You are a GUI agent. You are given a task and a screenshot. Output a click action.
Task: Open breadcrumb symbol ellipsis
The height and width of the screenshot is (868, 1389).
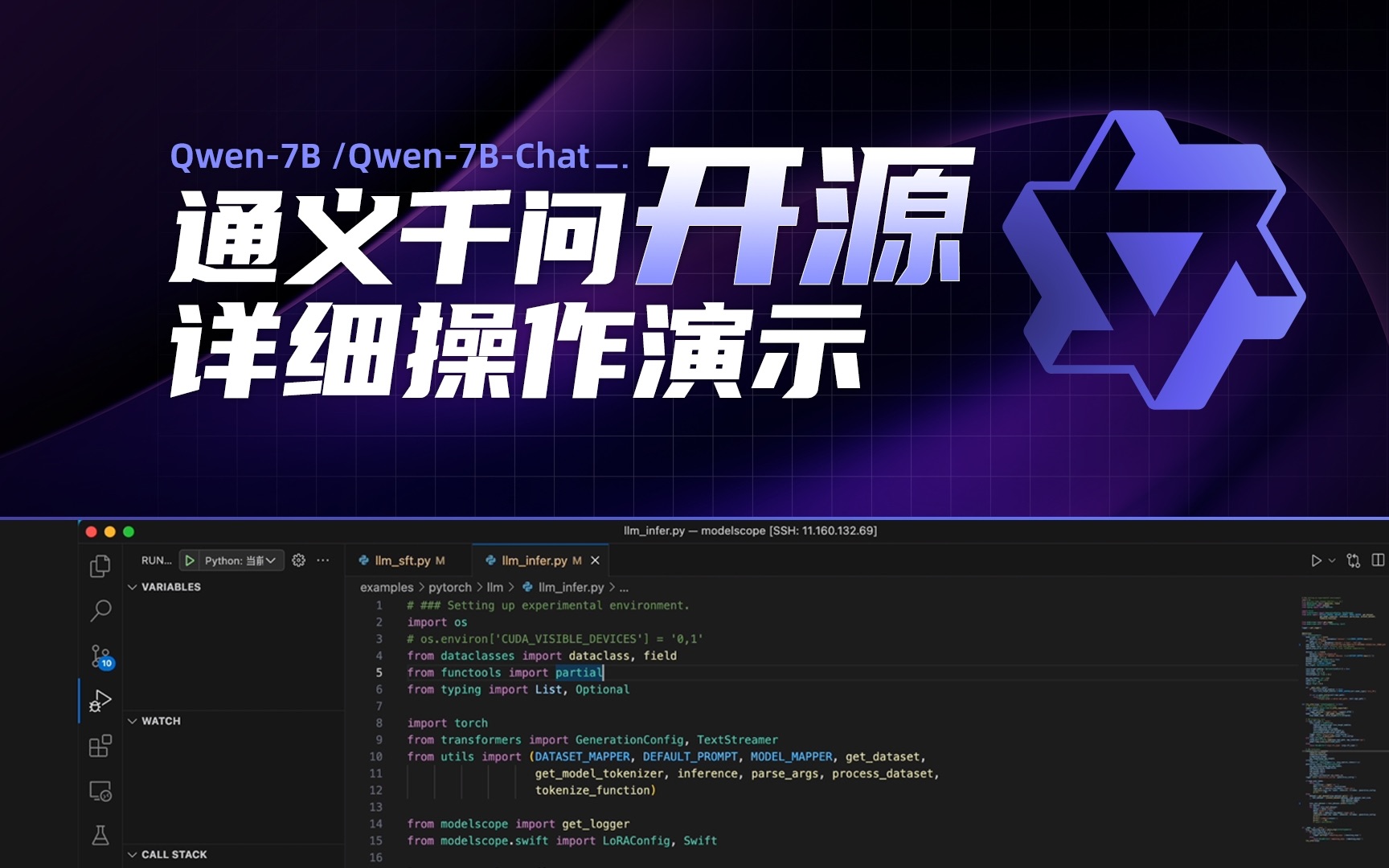624,588
